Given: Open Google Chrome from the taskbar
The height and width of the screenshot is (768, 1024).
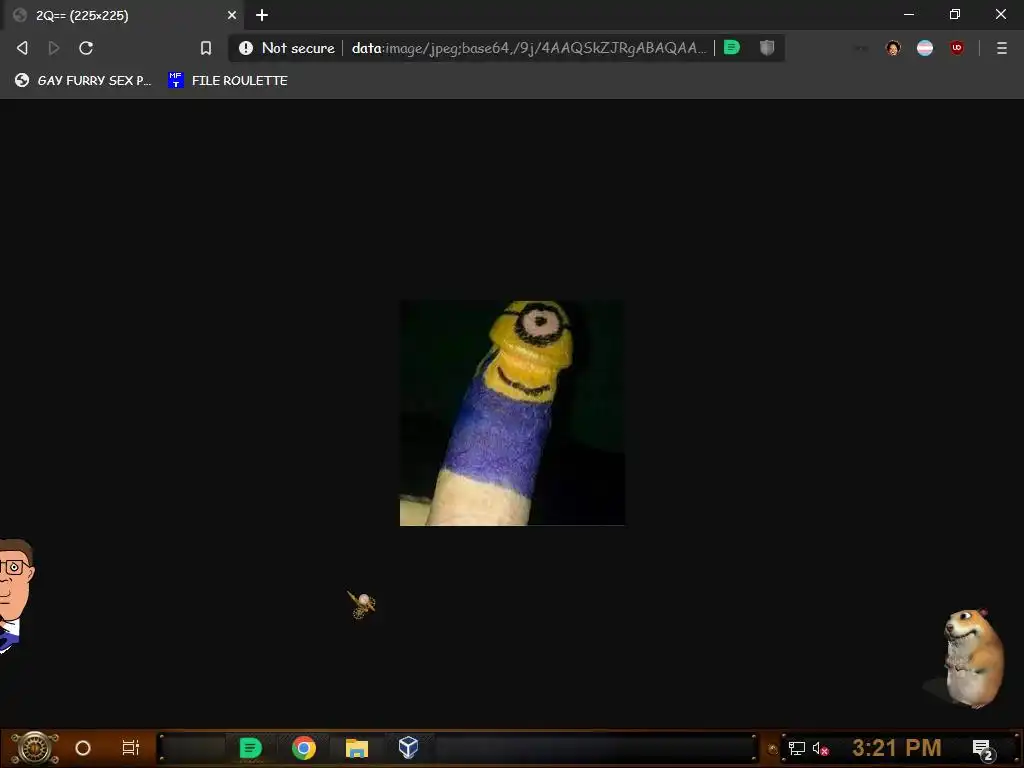Looking at the screenshot, I should pyautogui.click(x=304, y=748).
